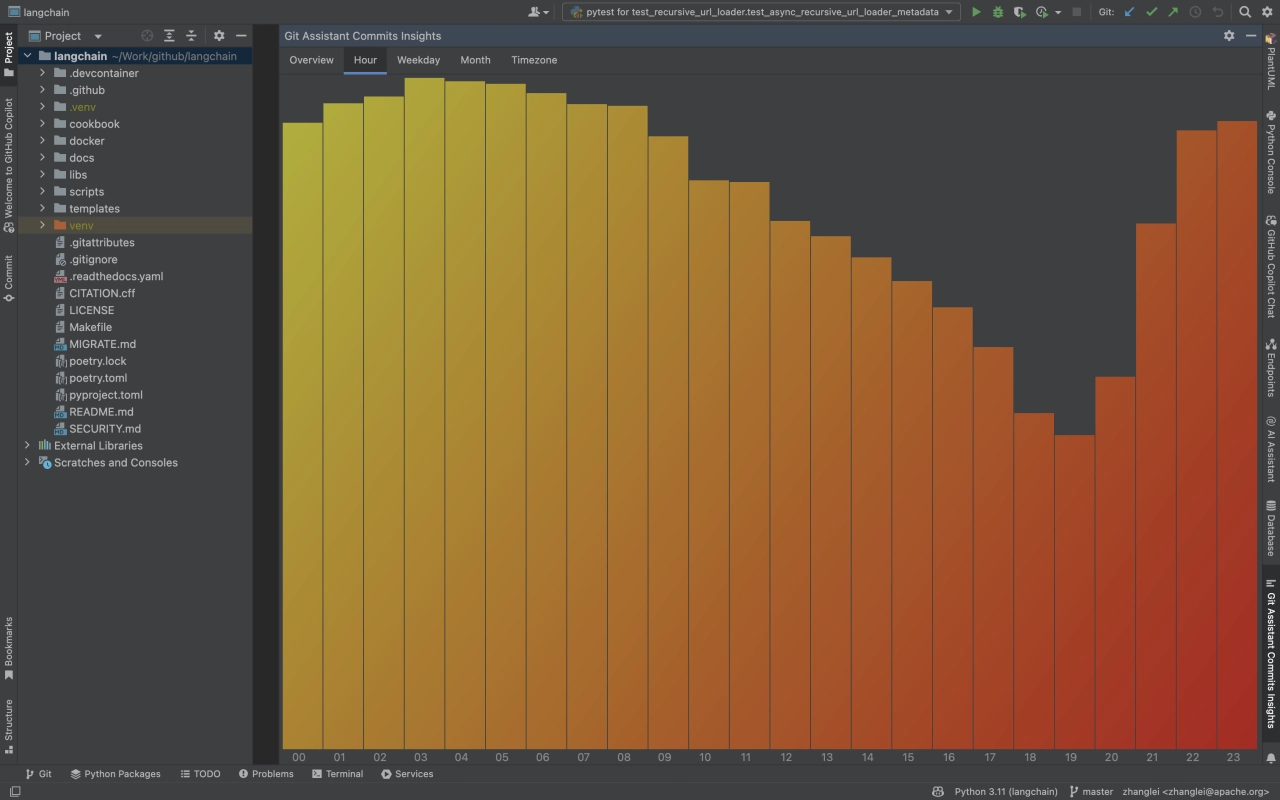Switch to the Timezone tab
The width and height of the screenshot is (1280, 800).
tap(534, 60)
